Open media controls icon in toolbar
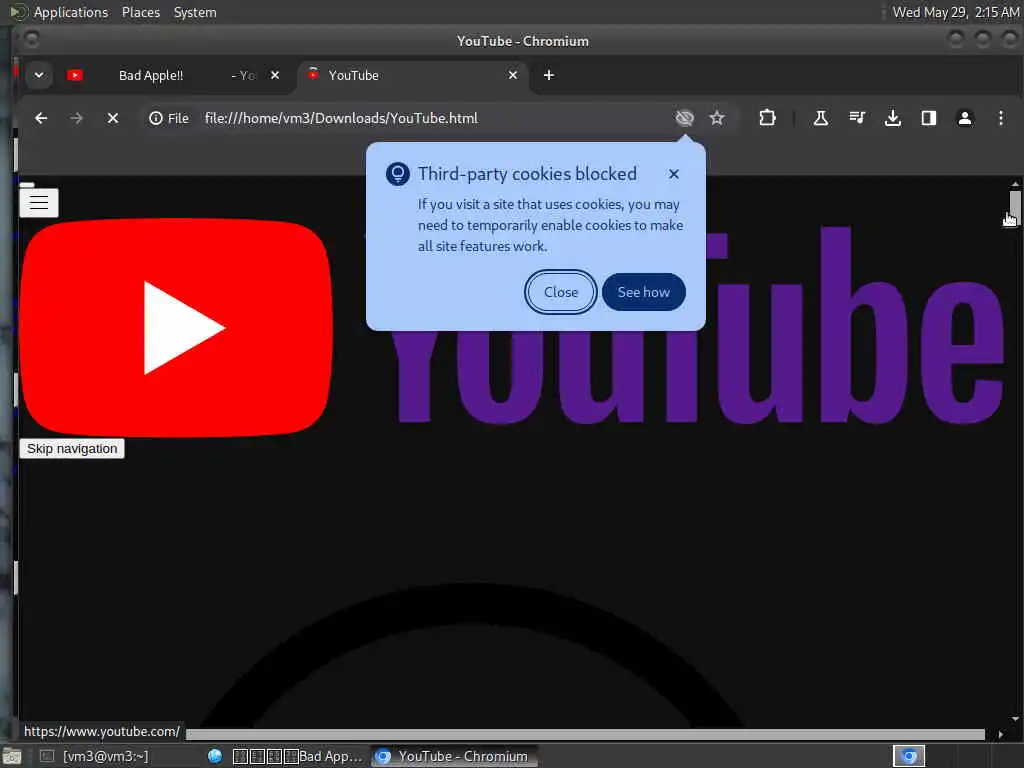The height and width of the screenshot is (768, 1024). pos(857,118)
